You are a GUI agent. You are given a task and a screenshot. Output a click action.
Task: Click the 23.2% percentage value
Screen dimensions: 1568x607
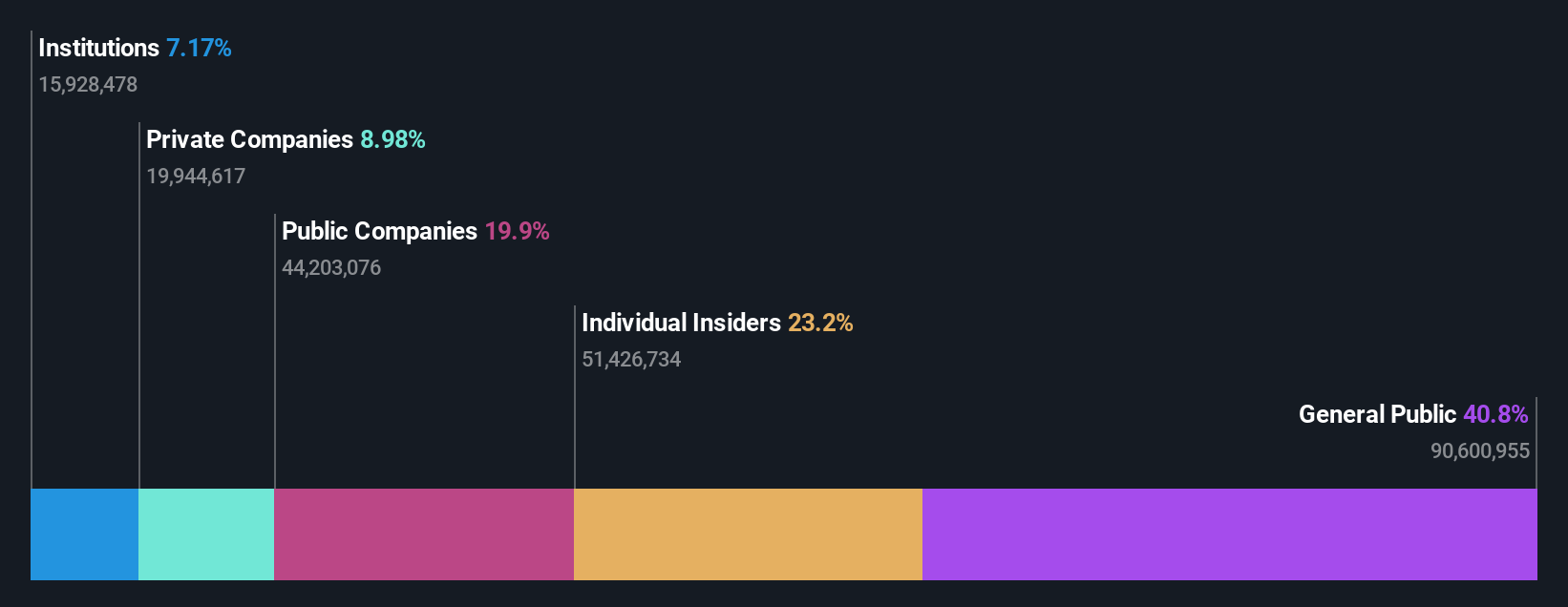tap(820, 323)
